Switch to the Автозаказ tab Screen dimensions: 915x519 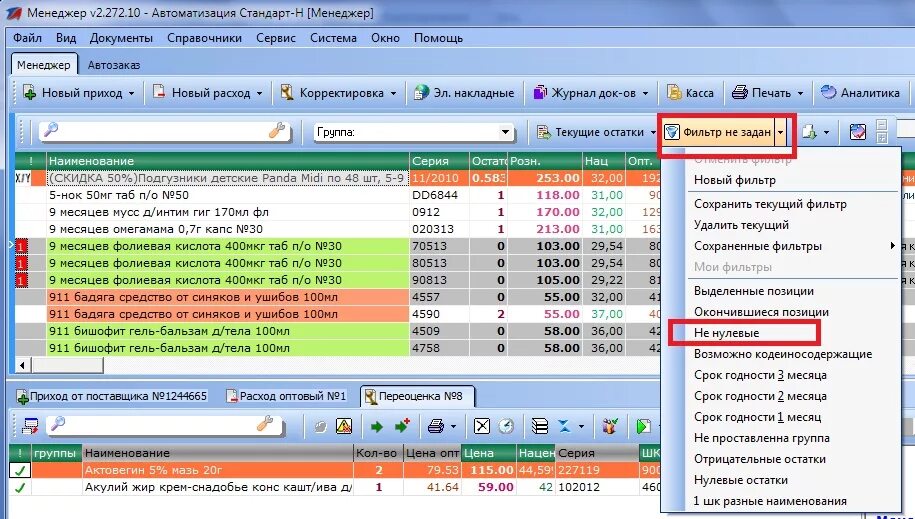(114, 65)
